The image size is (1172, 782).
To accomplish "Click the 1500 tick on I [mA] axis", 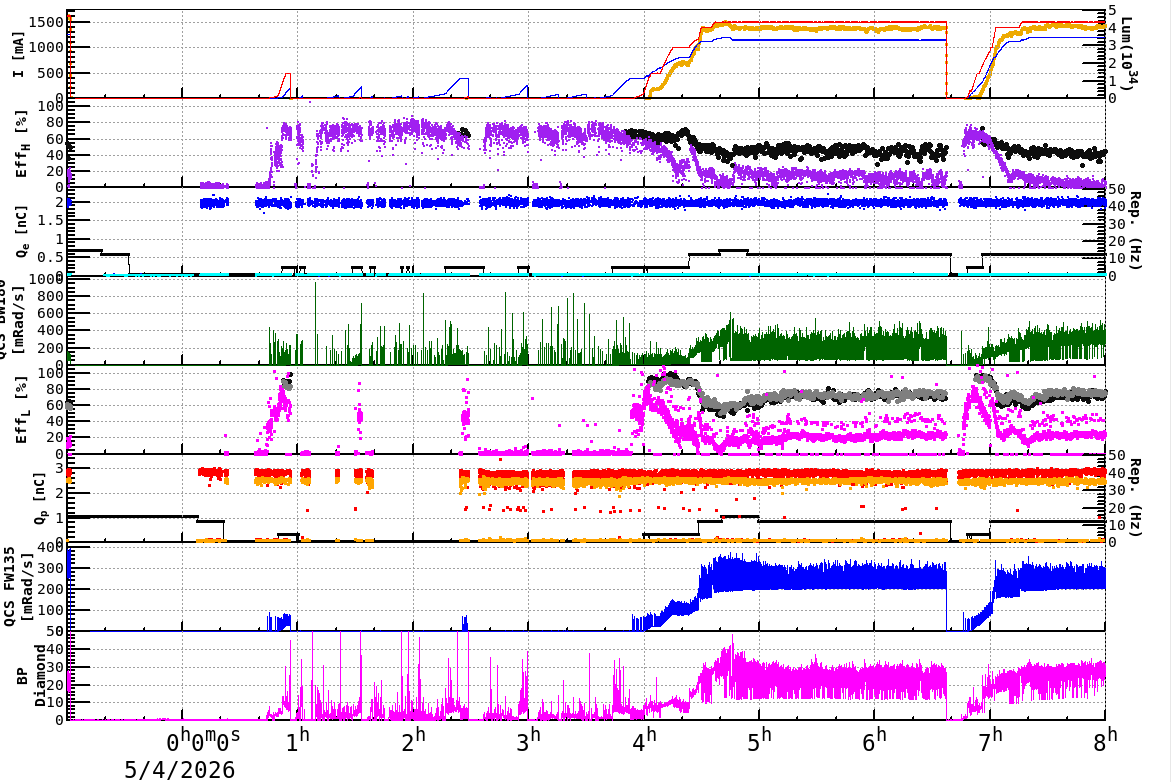I will pos(46,22).
